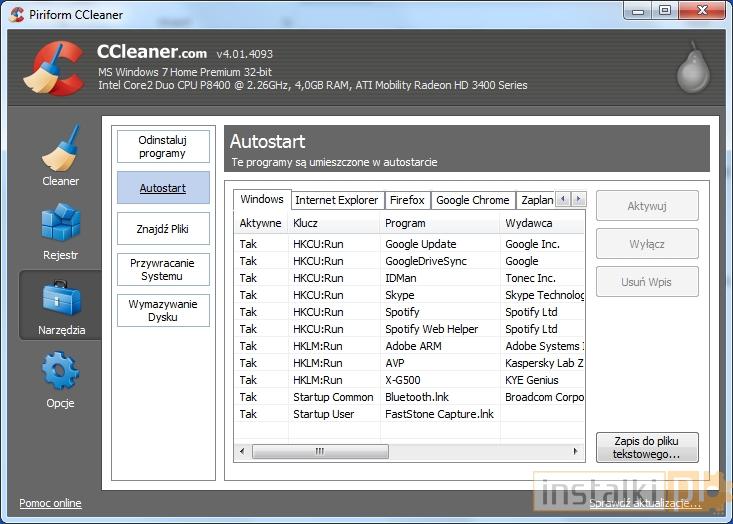The image size is (733, 524).
Task: Select the Bluetooth.lnk entry
Action: point(409,397)
